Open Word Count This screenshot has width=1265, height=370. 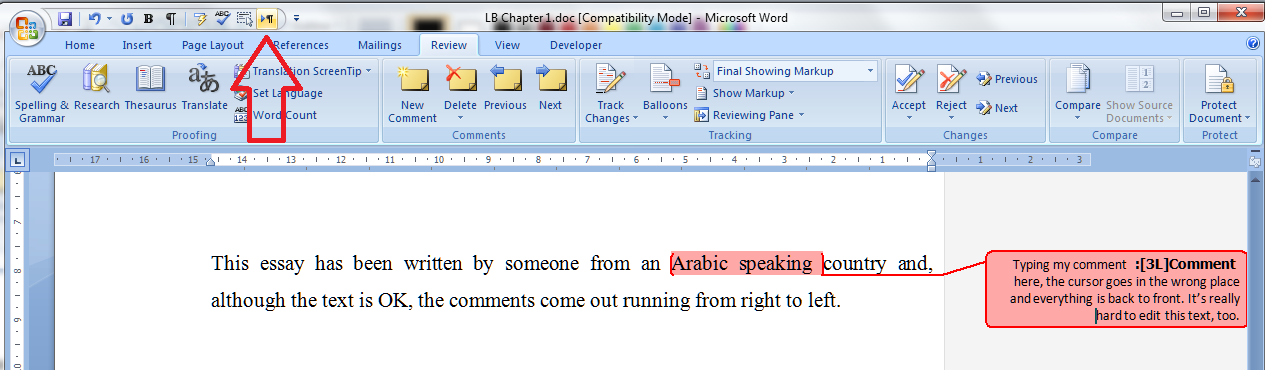point(276,115)
